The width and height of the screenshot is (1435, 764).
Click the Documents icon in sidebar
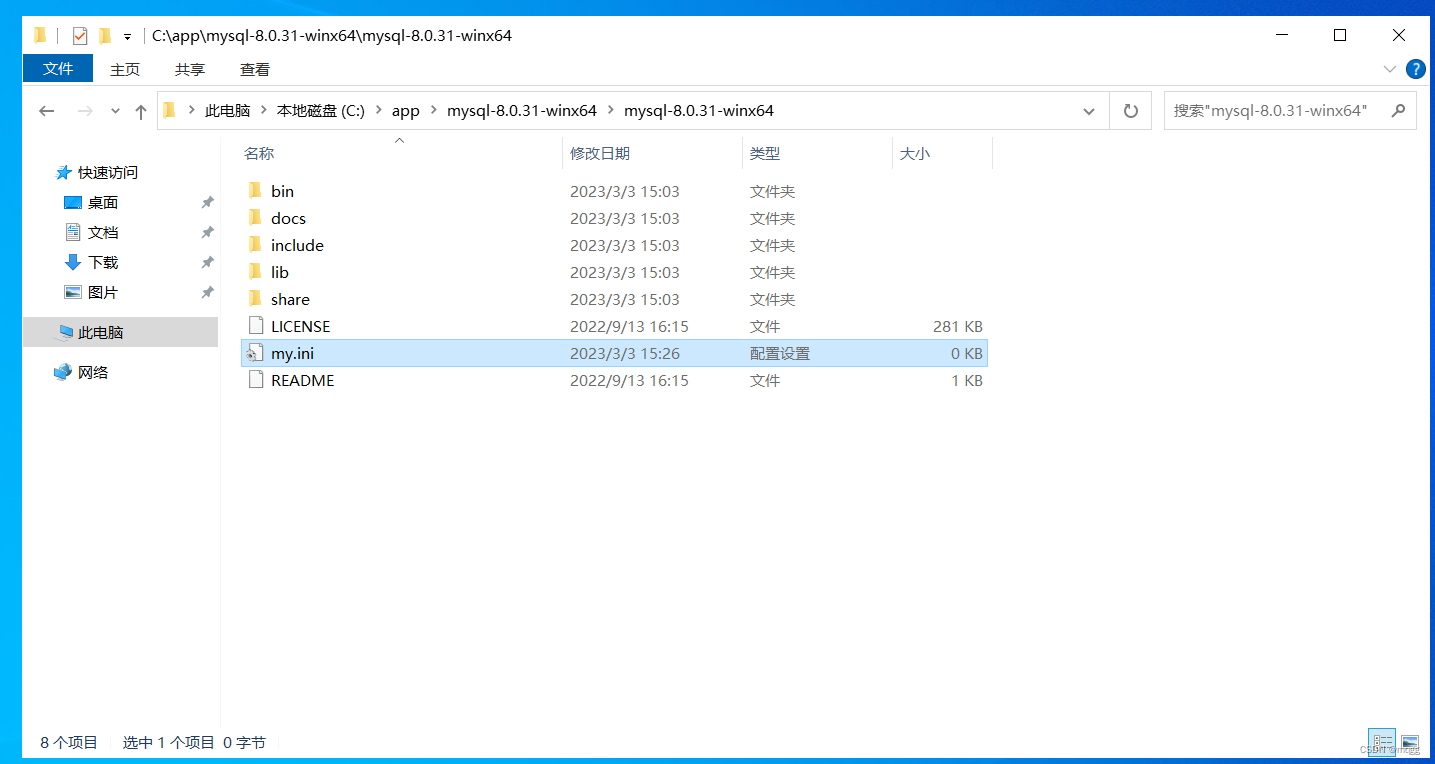[x=72, y=232]
